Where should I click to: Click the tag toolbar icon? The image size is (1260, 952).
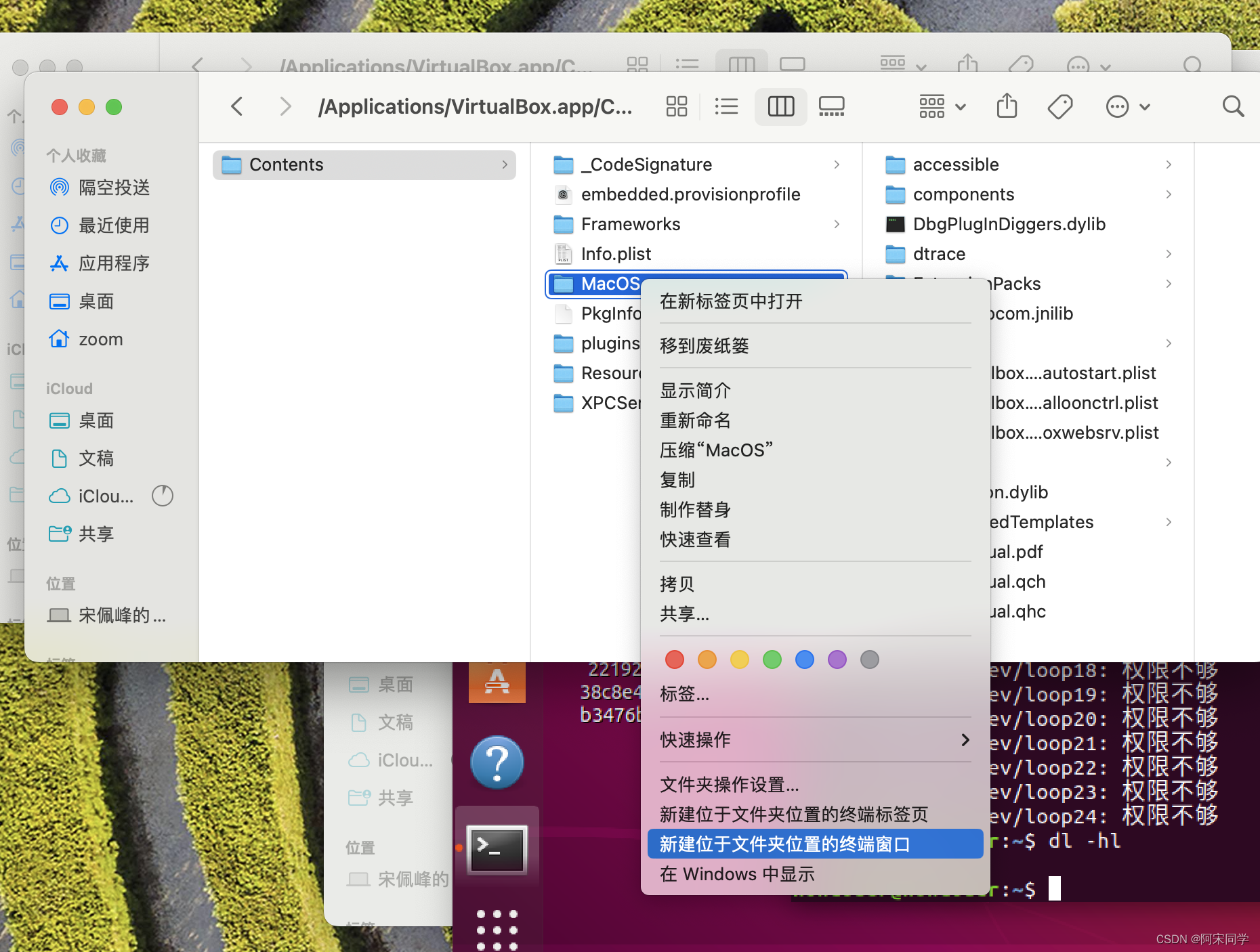point(1060,106)
